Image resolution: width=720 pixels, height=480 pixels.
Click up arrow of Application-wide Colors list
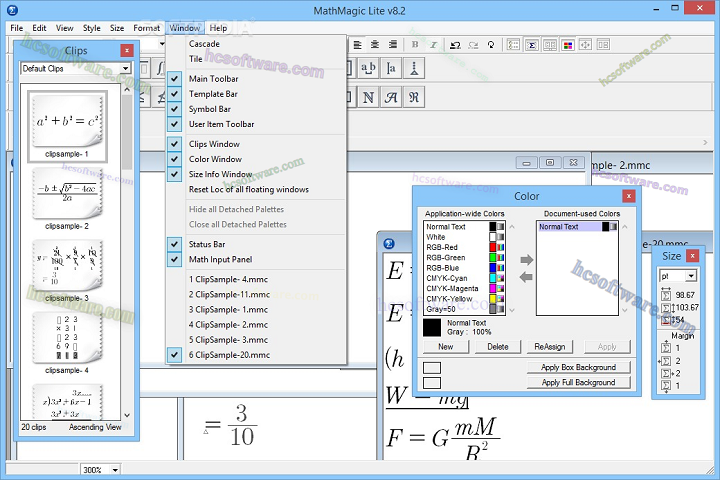tap(512, 226)
